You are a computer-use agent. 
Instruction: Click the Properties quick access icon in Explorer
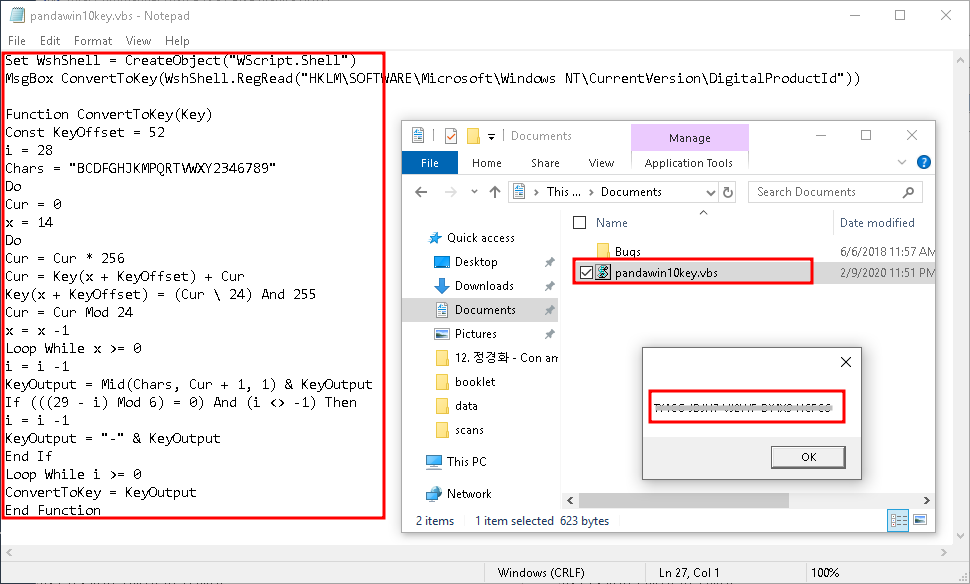point(451,135)
